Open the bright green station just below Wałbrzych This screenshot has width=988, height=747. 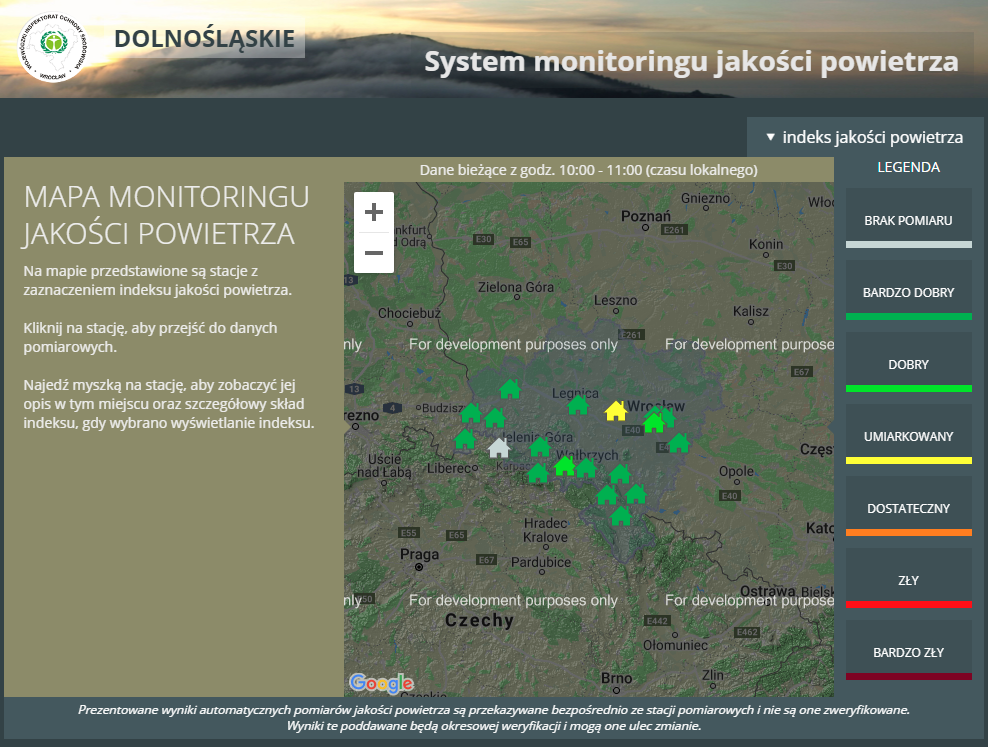[x=564, y=466]
